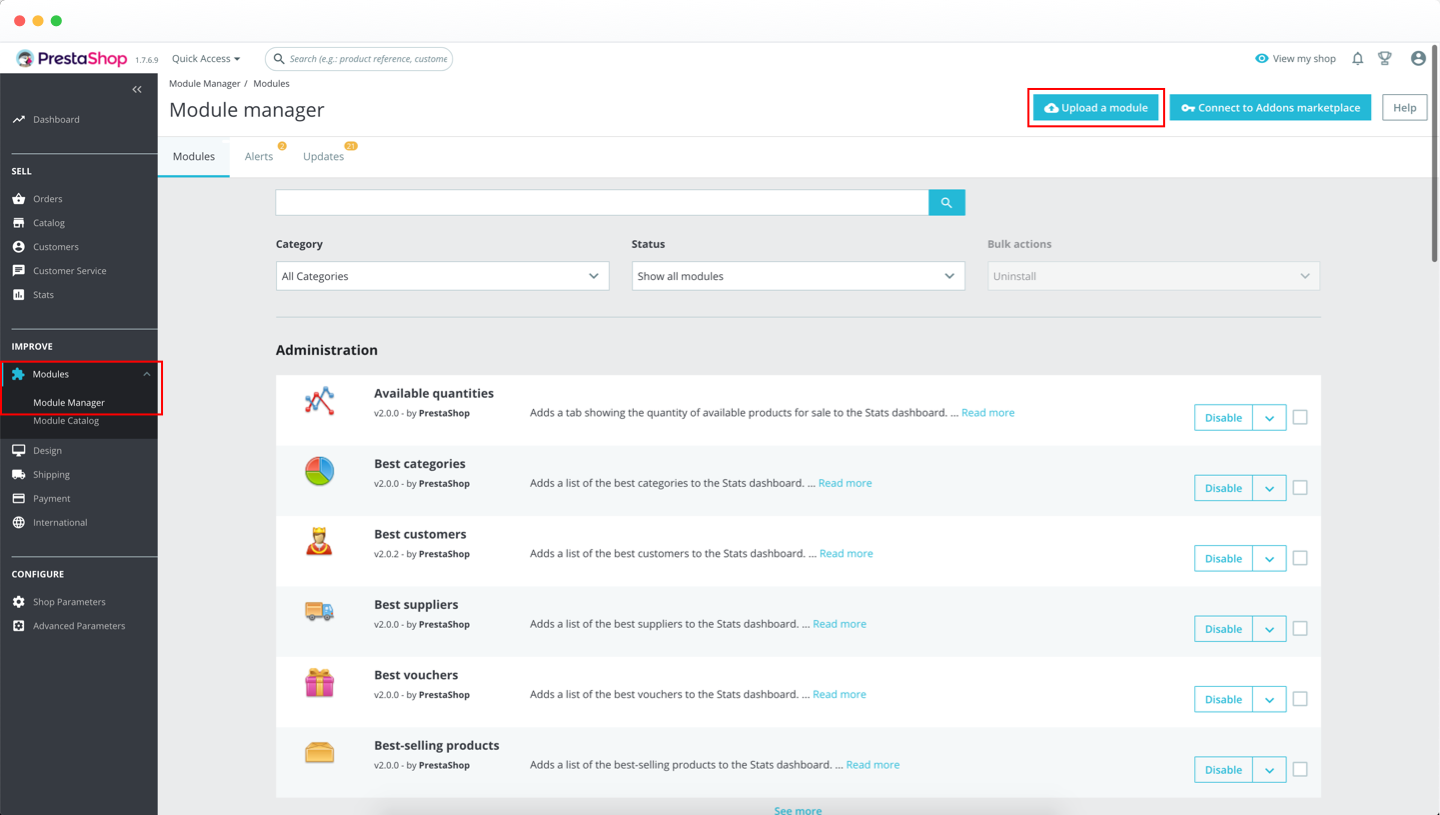Select the Best vouchers module checkbox

tap(1300, 699)
